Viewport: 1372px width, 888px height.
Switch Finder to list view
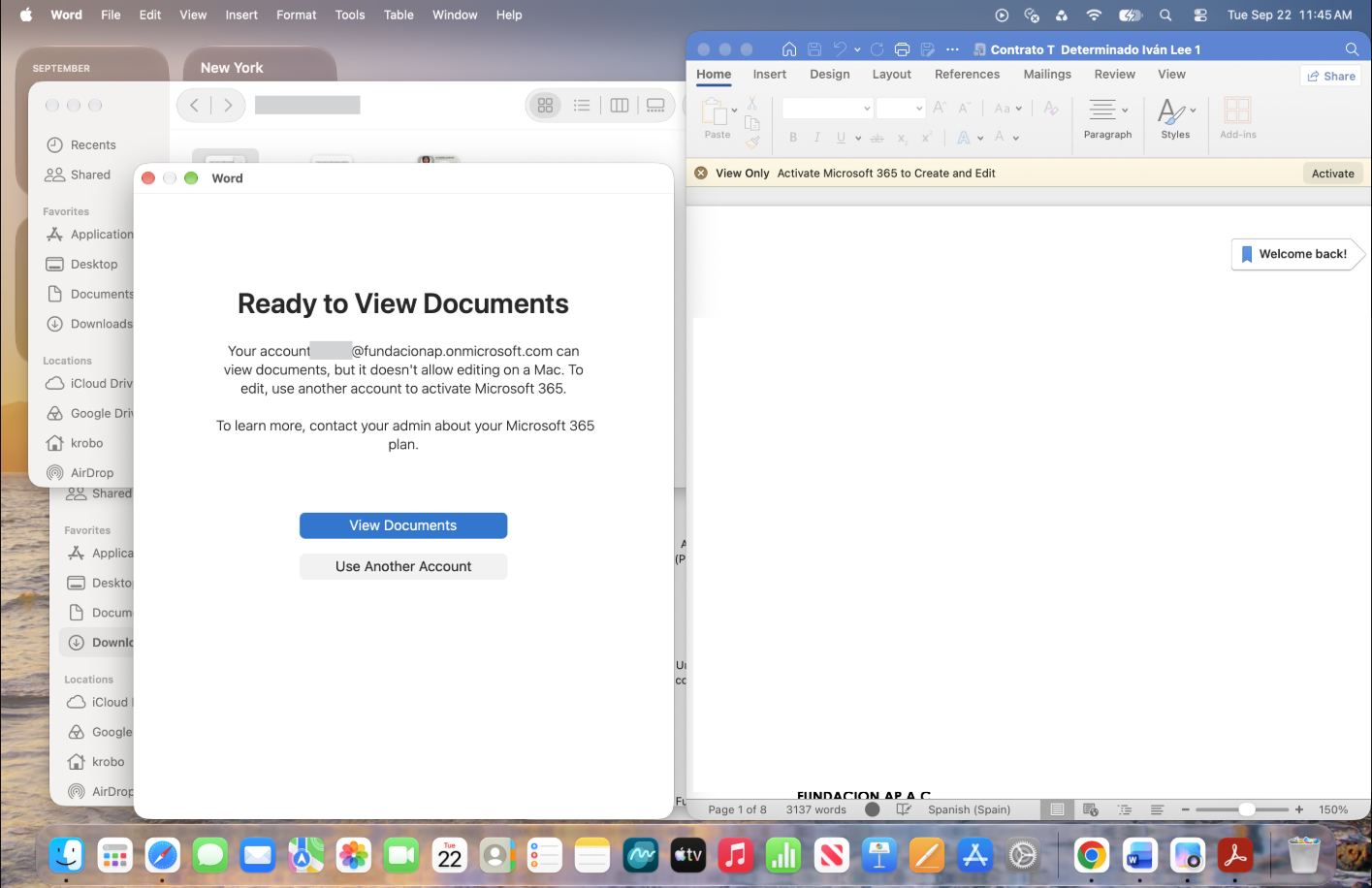click(582, 105)
